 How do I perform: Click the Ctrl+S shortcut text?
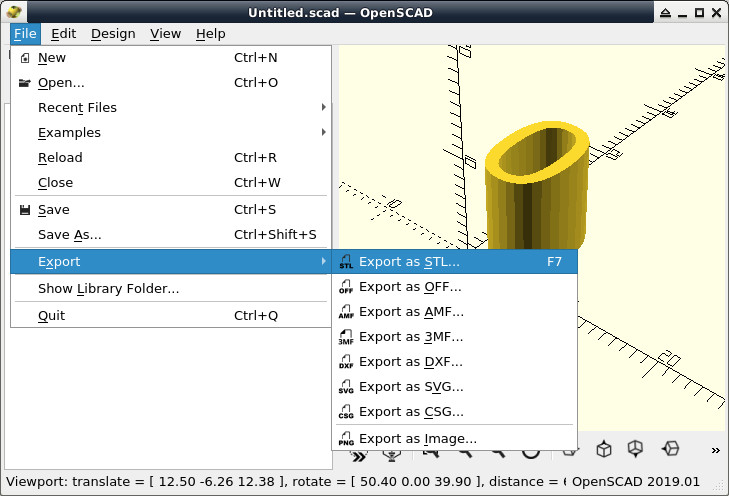[255, 210]
